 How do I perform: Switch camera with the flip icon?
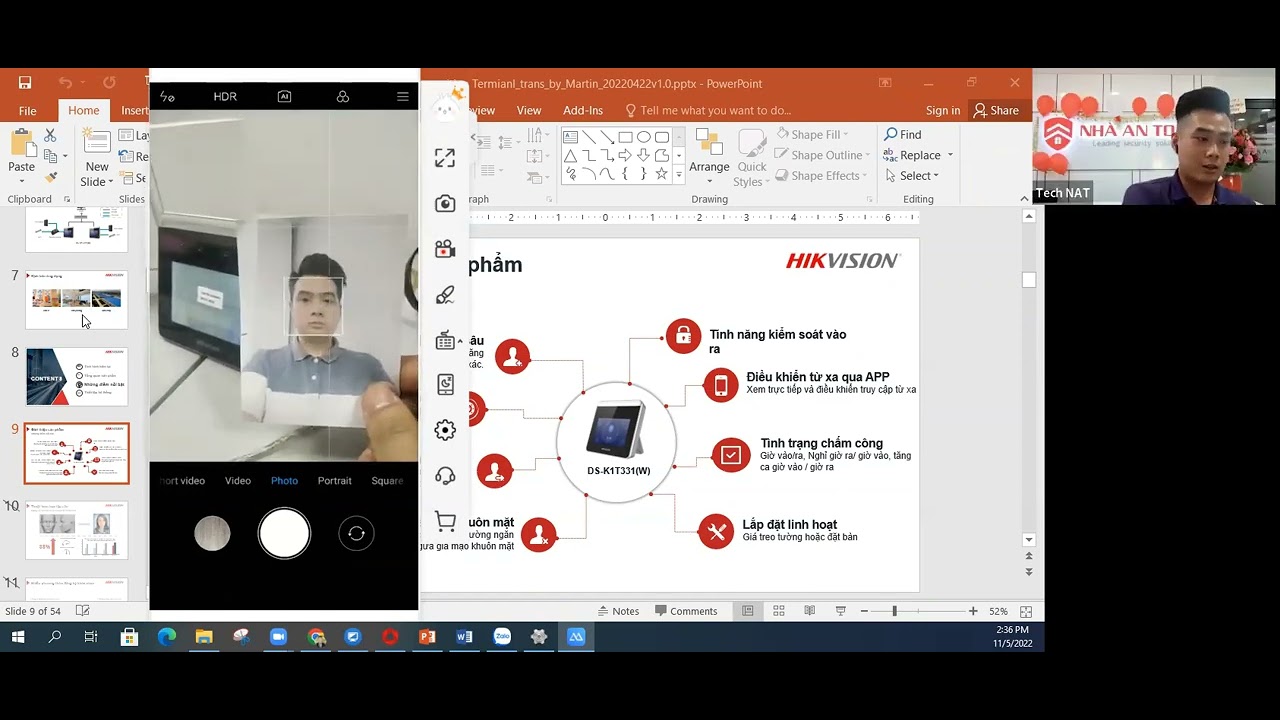[x=356, y=534]
